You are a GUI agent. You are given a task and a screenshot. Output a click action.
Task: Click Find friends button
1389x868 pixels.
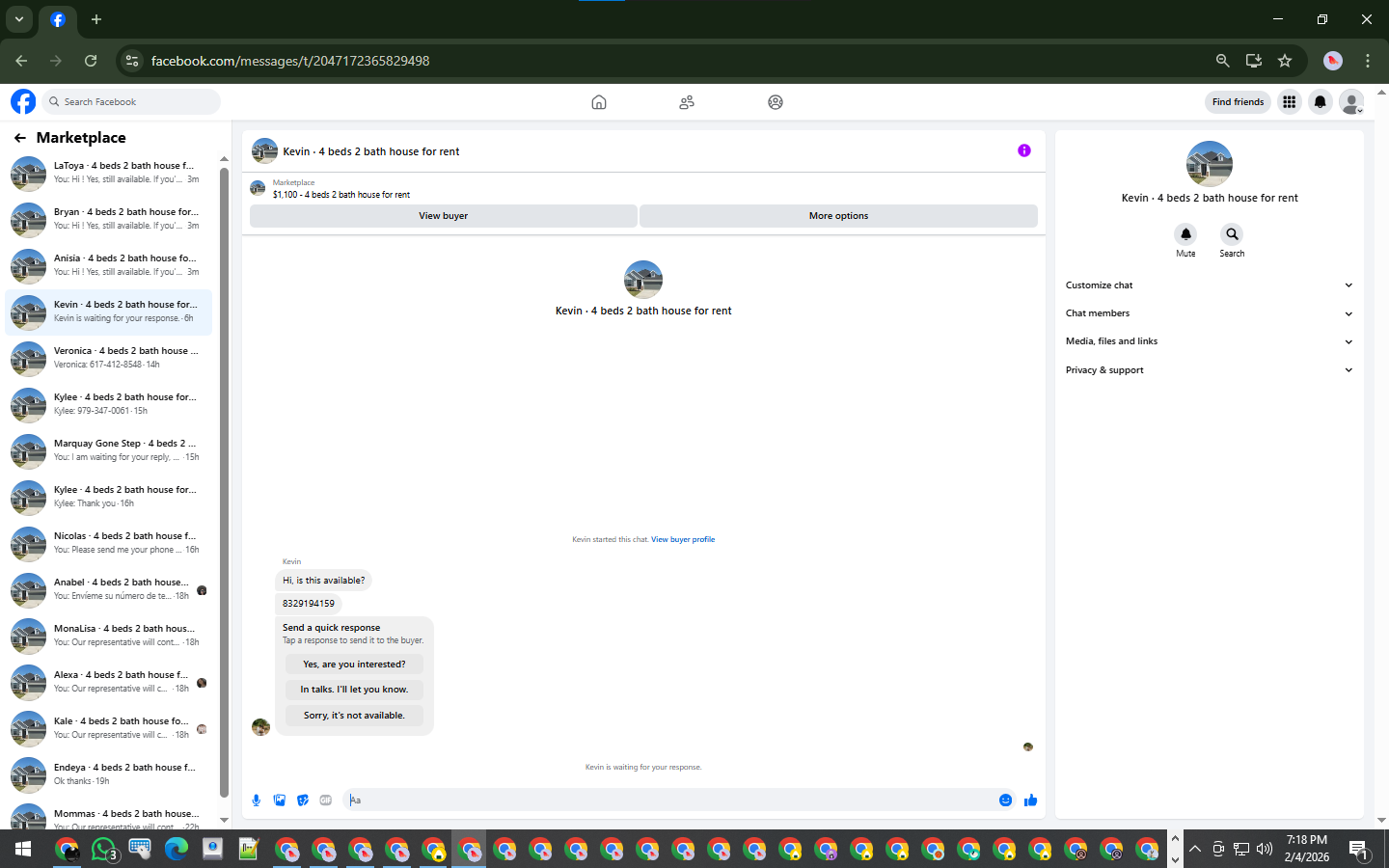1238,101
